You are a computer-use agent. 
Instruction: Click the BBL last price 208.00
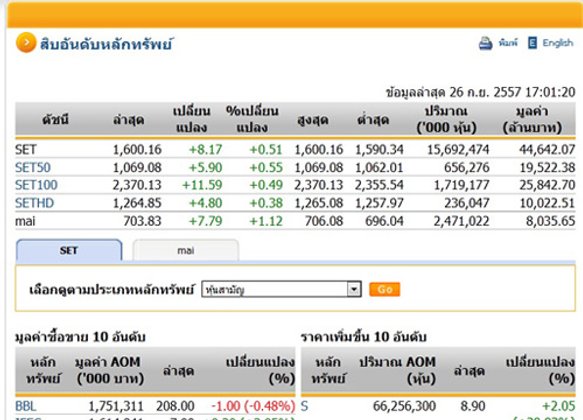pos(175,406)
